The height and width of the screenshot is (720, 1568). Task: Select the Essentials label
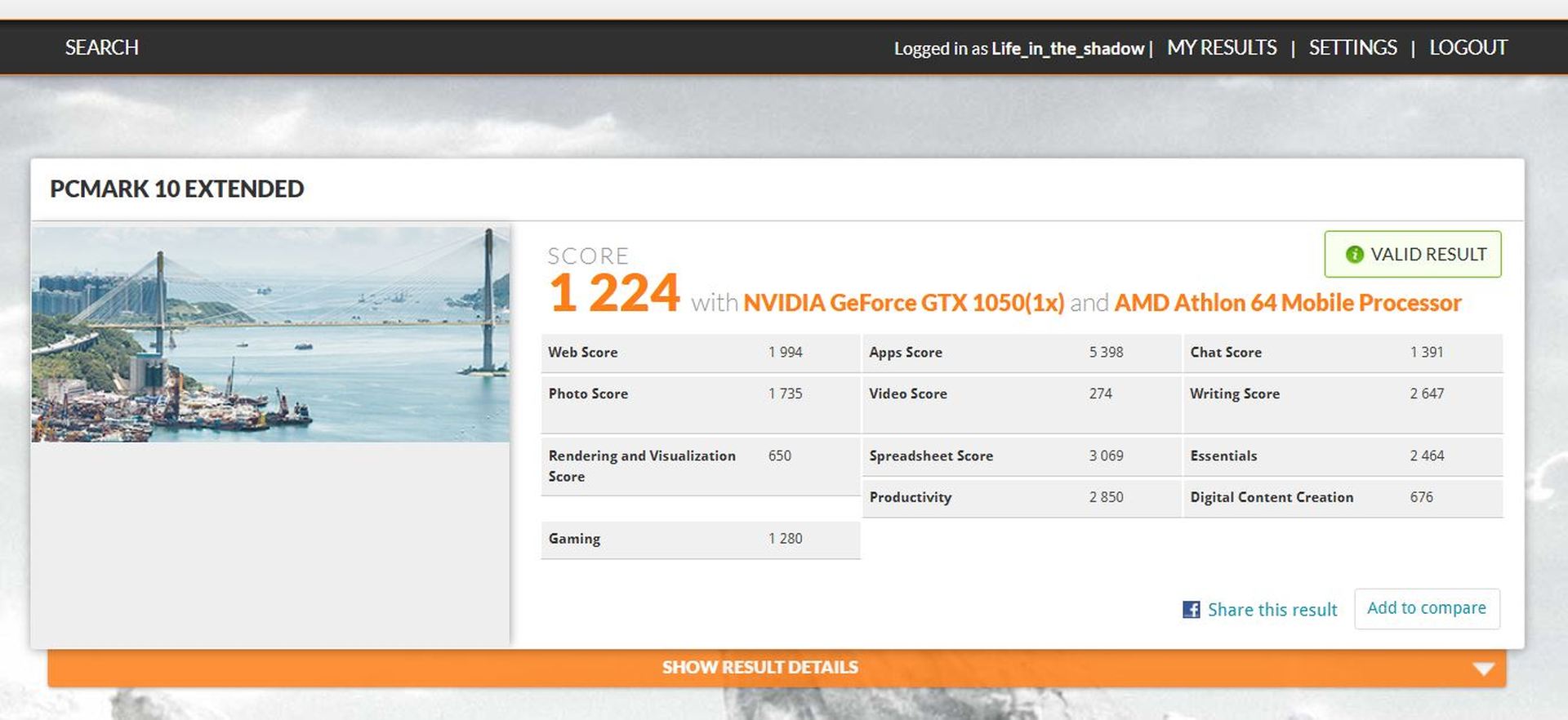click(x=1223, y=456)
